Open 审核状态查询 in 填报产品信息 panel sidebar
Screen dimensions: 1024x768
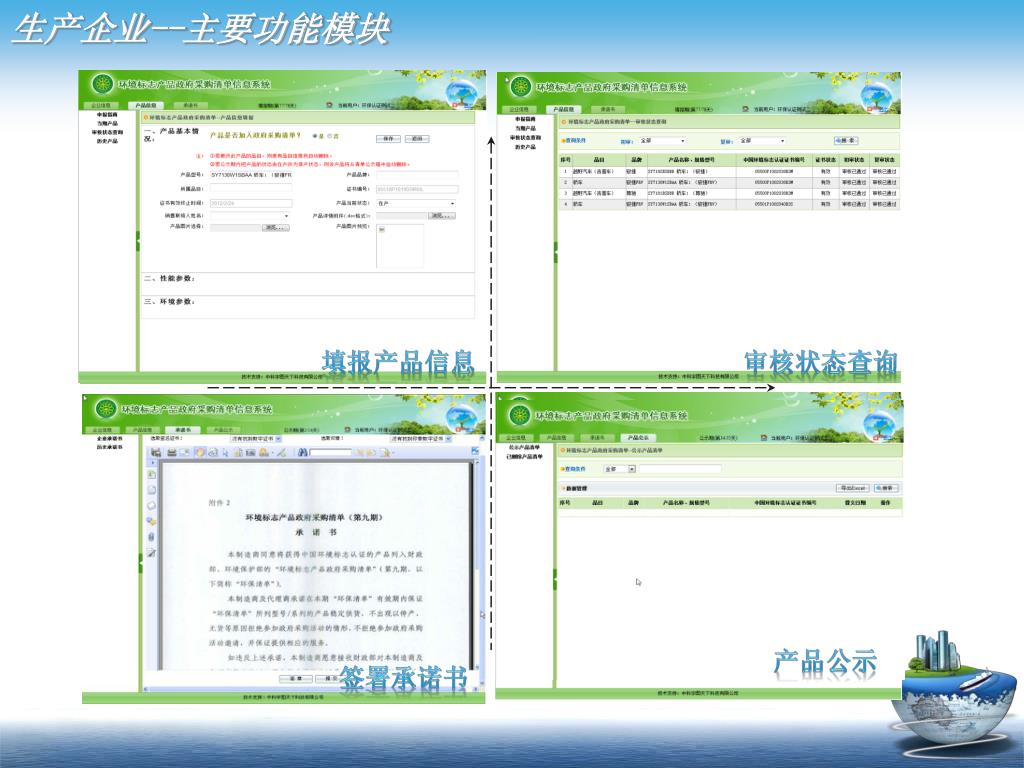coord(107,132)
